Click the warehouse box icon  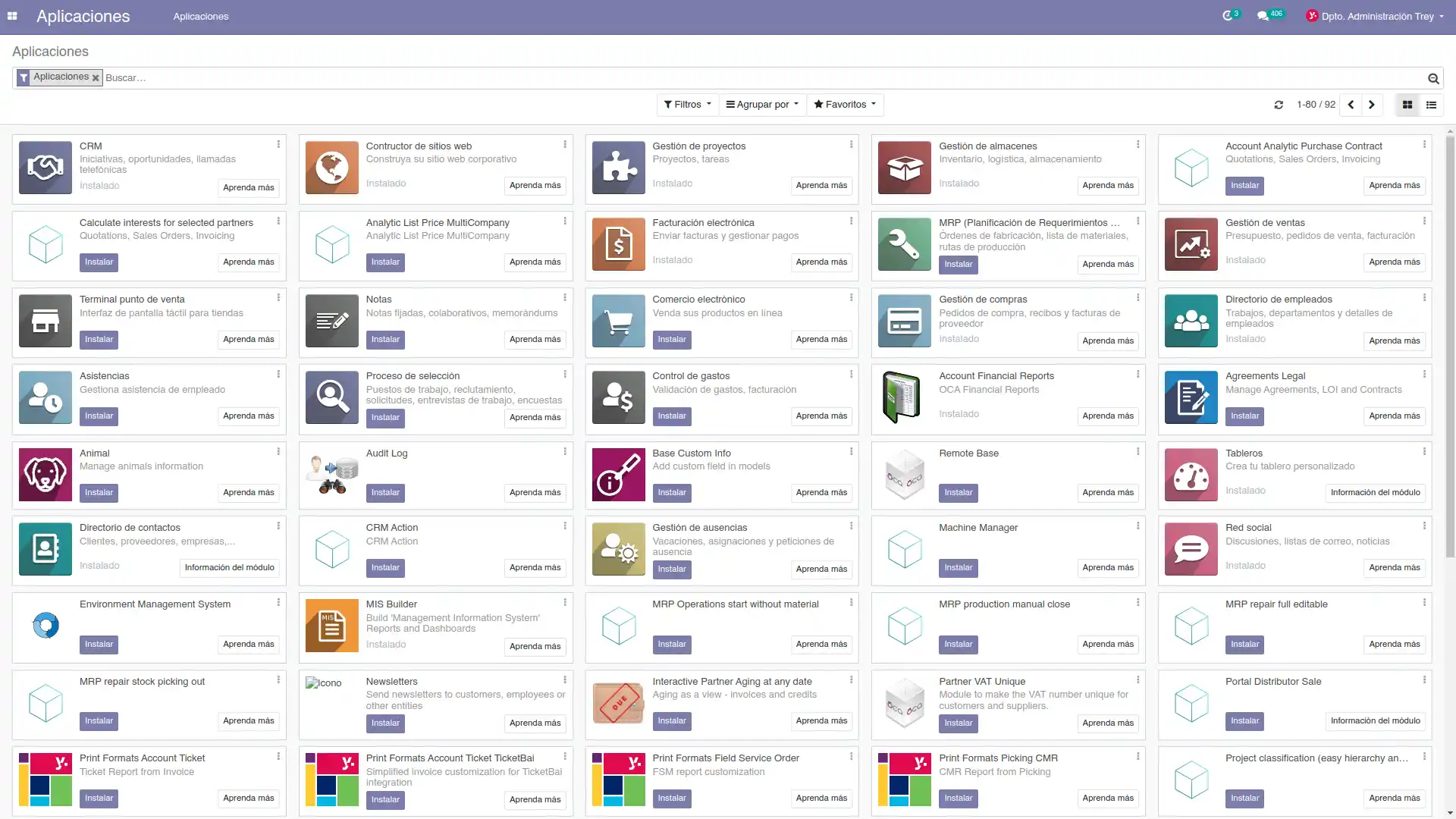pyautogui.click(x=905, y=168)
